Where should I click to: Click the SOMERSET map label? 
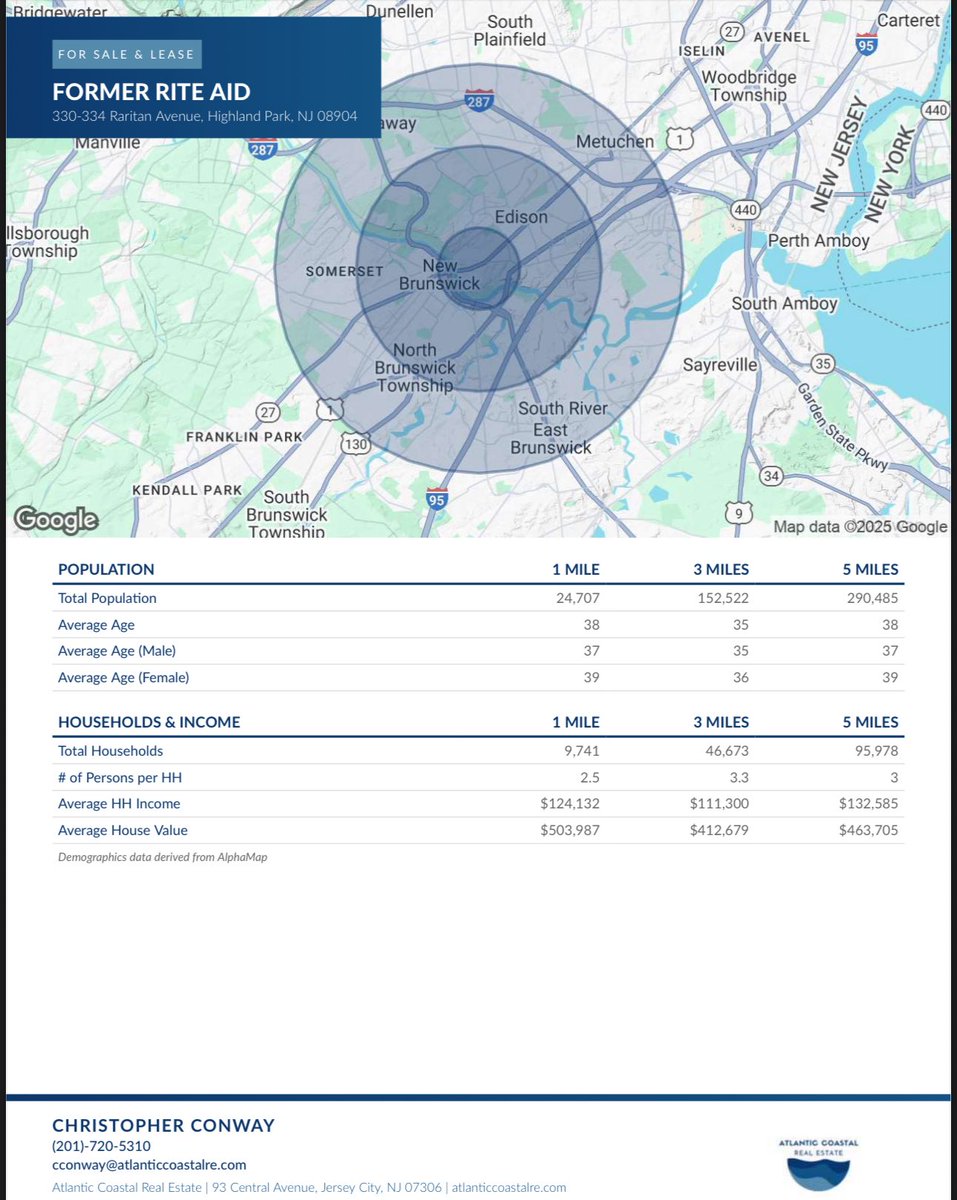[345, 271]
